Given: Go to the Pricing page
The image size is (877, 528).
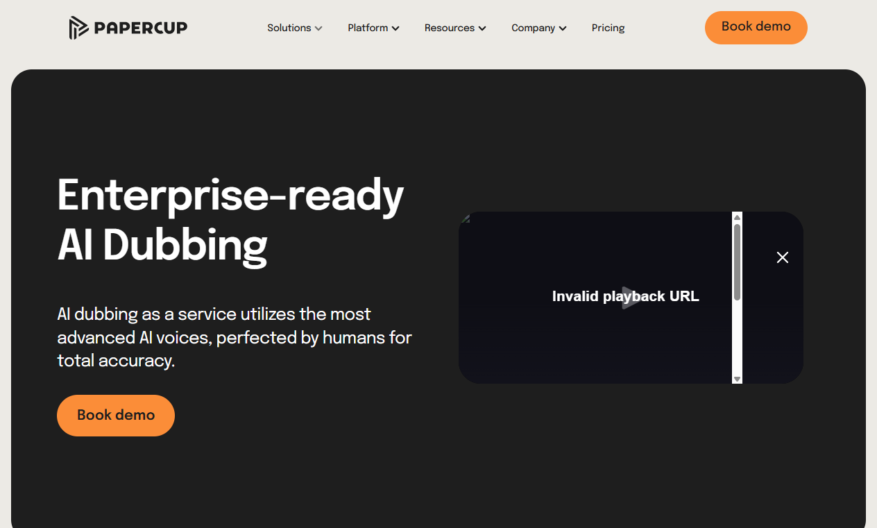Looking at the screenshot, I should [608, 28].
